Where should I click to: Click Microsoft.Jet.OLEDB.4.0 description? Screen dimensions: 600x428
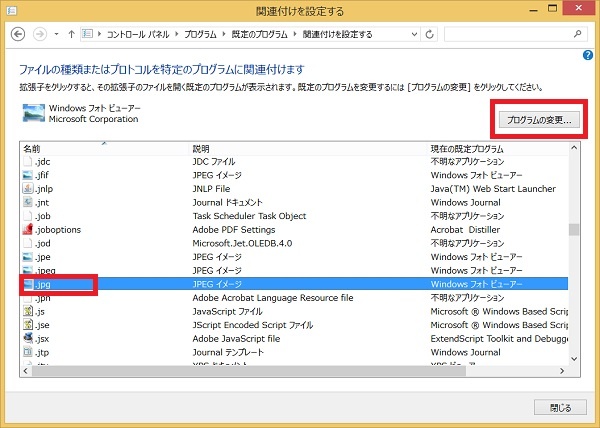[242, 243]
